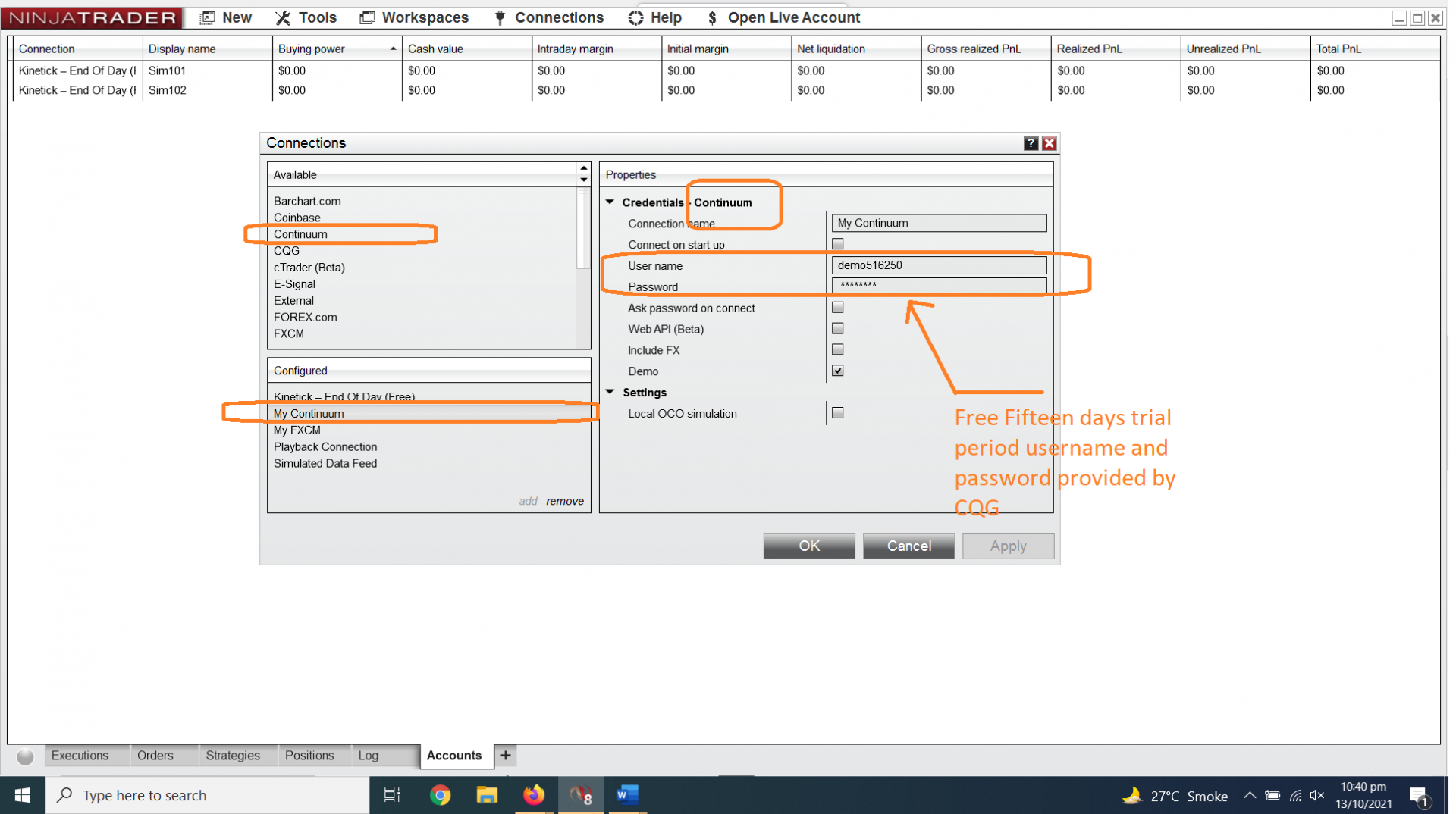Open the New menu

pyautogui.click(x=226, y=17)
